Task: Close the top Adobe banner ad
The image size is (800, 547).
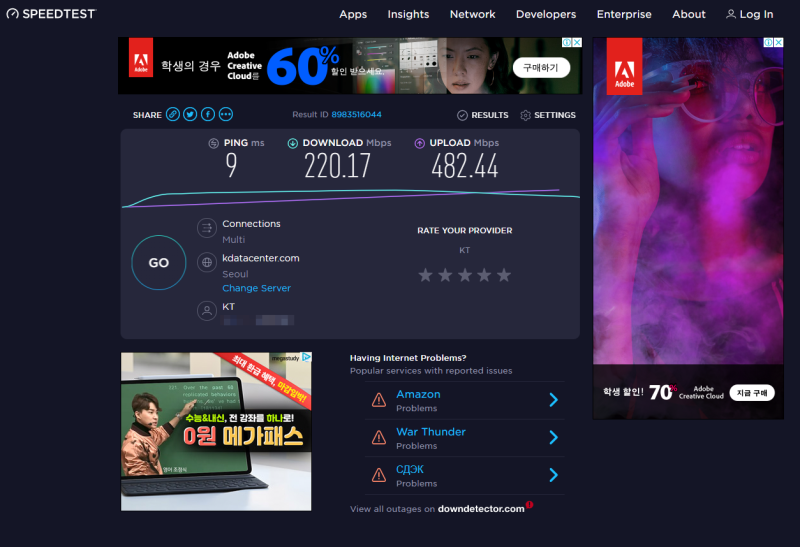Action: (x=577, y=42)
